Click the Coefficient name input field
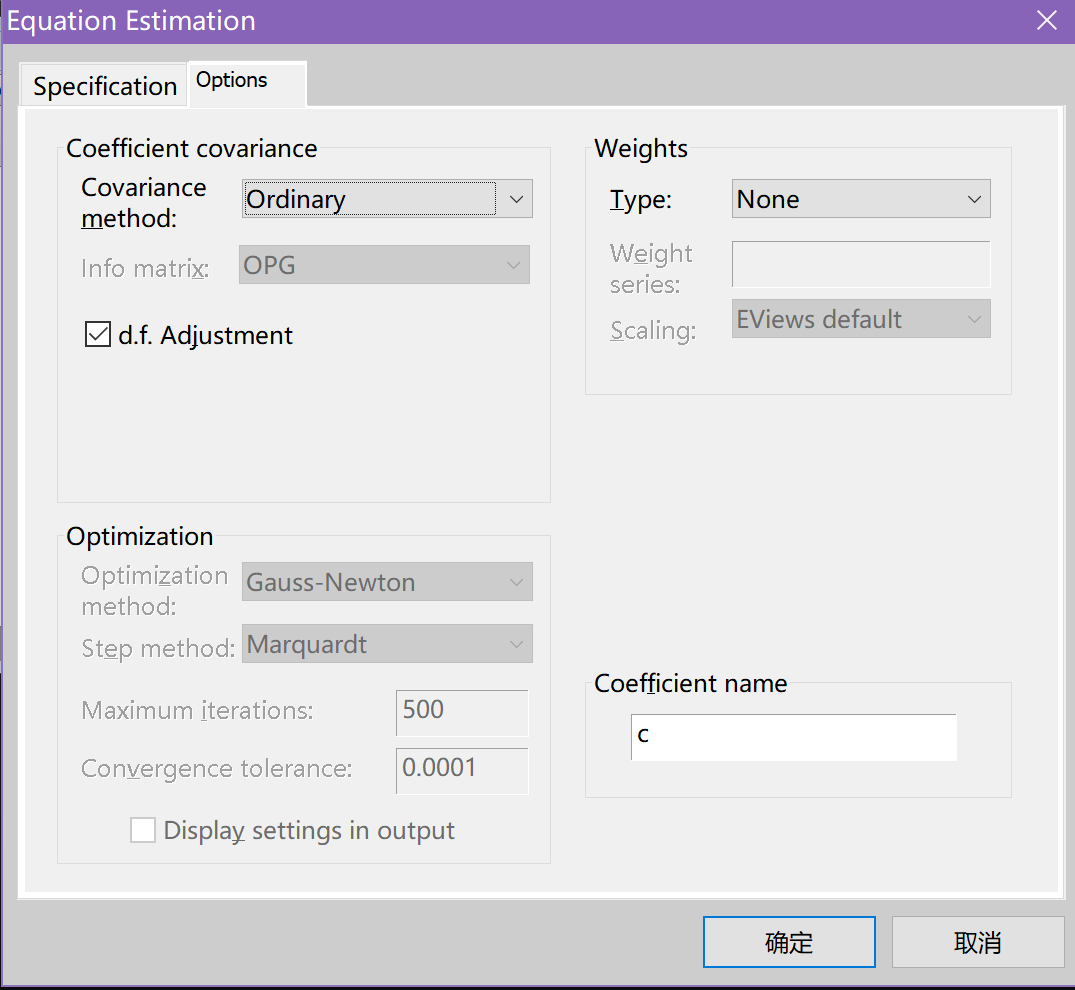 (793, 737)
